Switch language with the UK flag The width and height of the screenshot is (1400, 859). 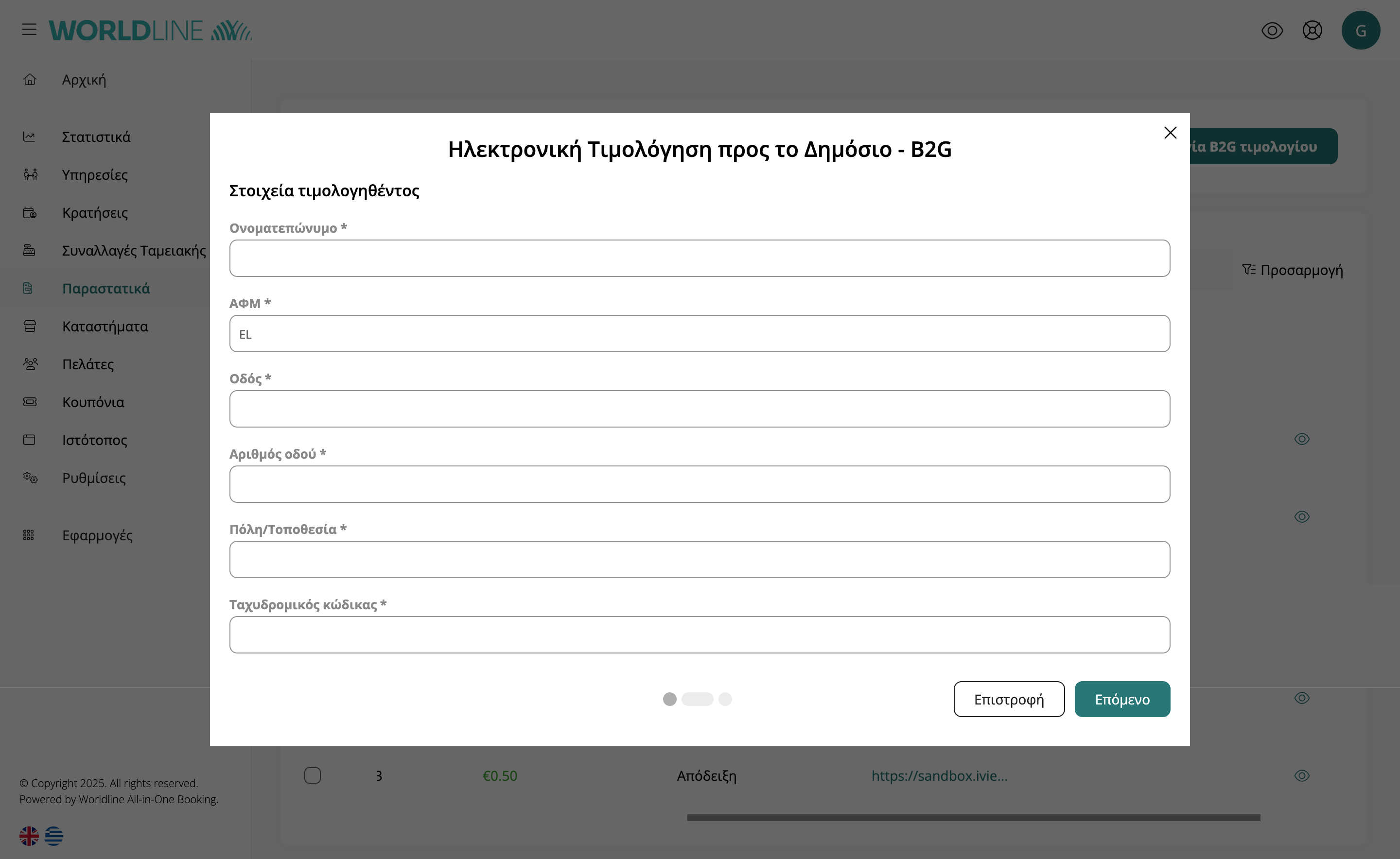29,836
